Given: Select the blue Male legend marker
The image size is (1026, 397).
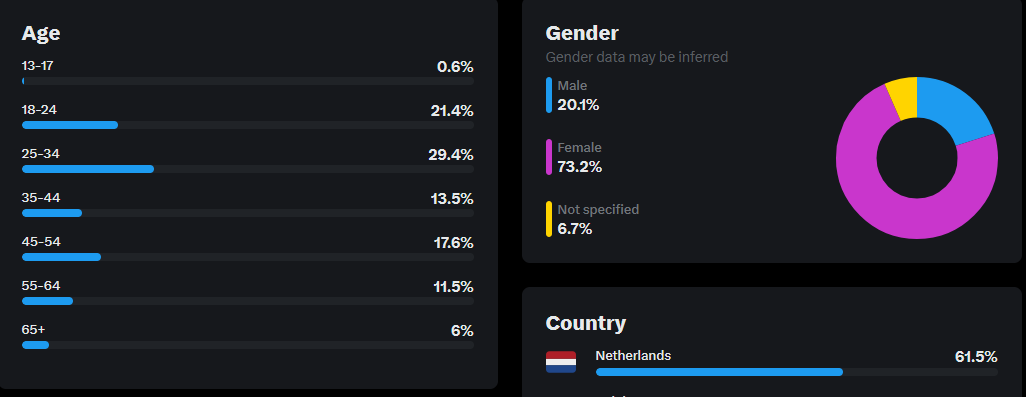Looking at the screenshot, I should tap(549, 95).
